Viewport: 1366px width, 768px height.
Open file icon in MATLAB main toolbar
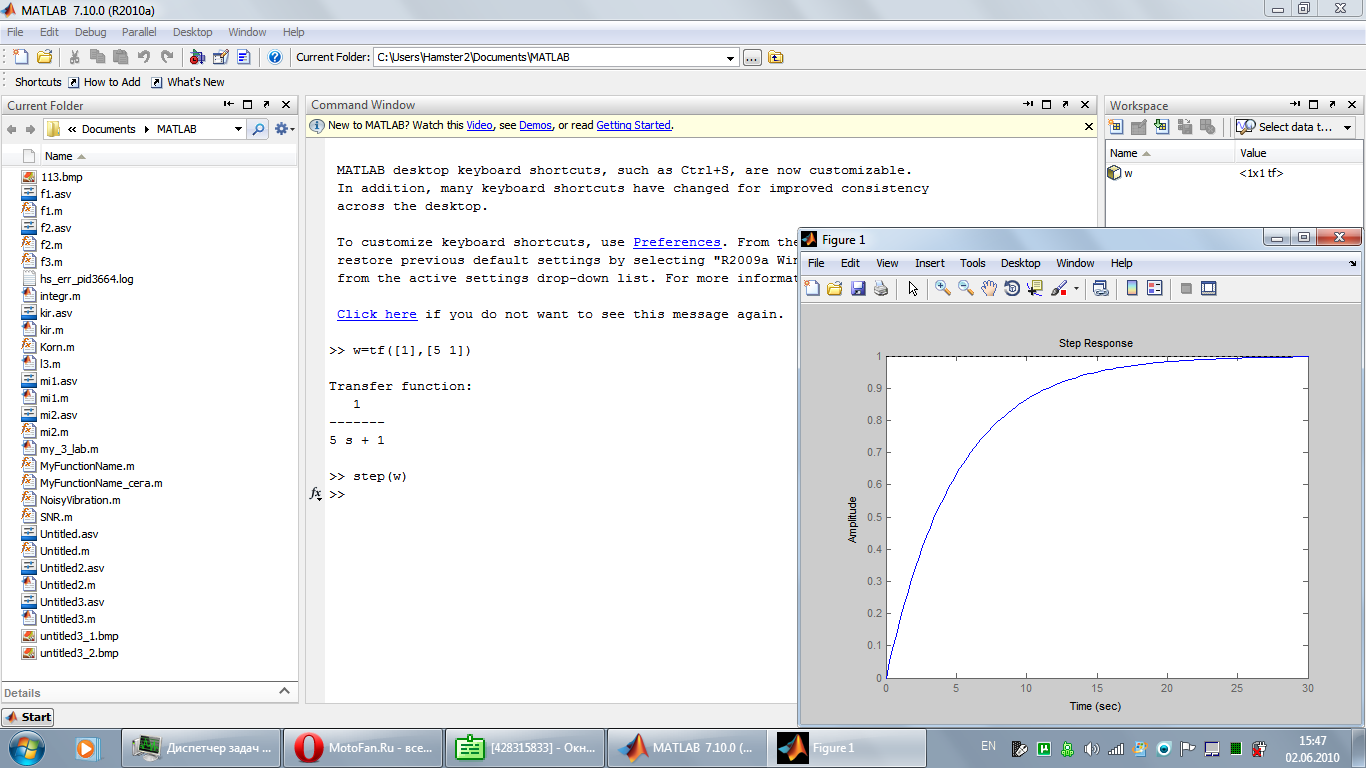tap(44, 57)
